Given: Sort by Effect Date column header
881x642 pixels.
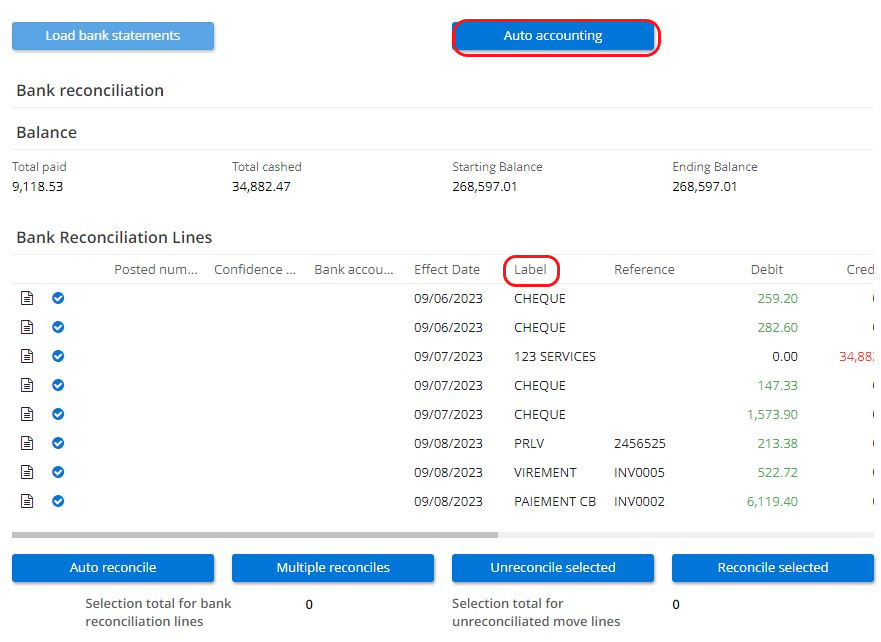Looking at the screenshot, I should pyautogui.click(x=447, y=269).
